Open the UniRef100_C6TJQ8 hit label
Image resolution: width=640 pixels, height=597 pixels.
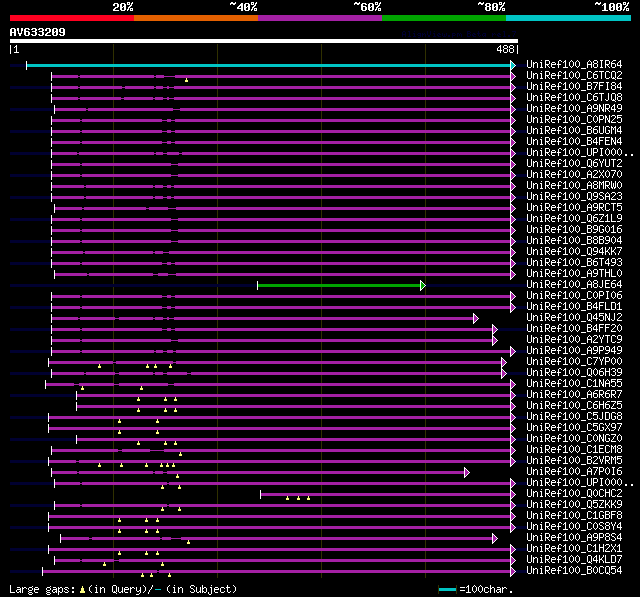[x=574, y=98]
